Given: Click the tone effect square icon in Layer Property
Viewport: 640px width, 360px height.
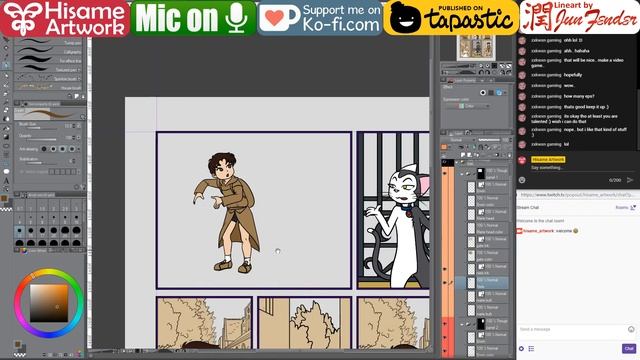Looking at the screenshot, I should (x=491, y=93).
